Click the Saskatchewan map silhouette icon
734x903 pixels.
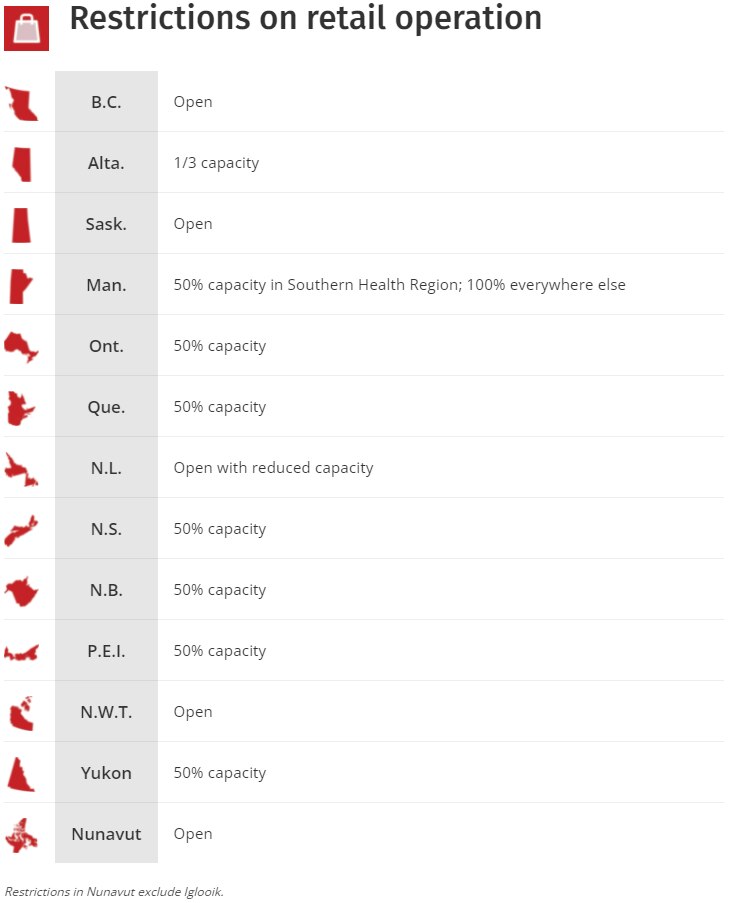click(x=21, y=224)
